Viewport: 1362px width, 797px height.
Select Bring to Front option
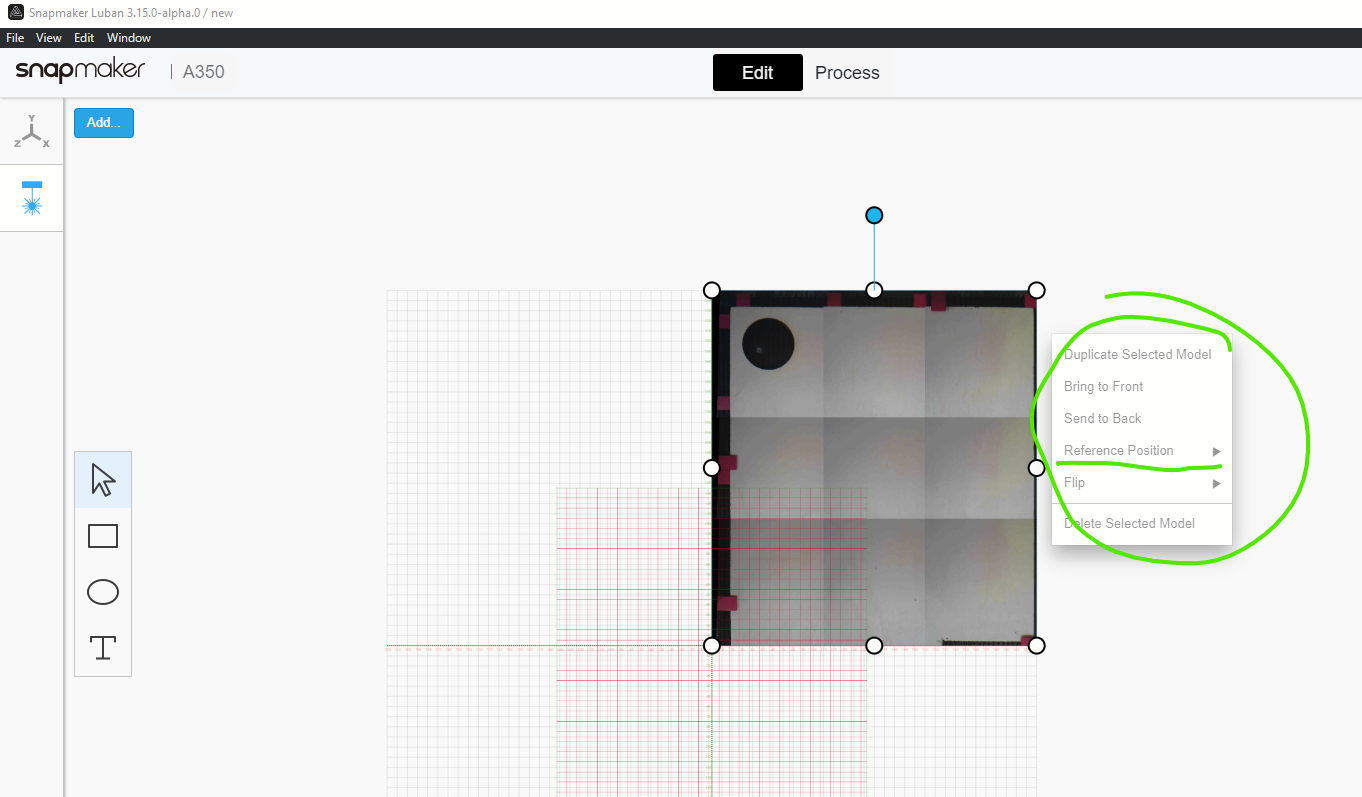coord(1103,386)
